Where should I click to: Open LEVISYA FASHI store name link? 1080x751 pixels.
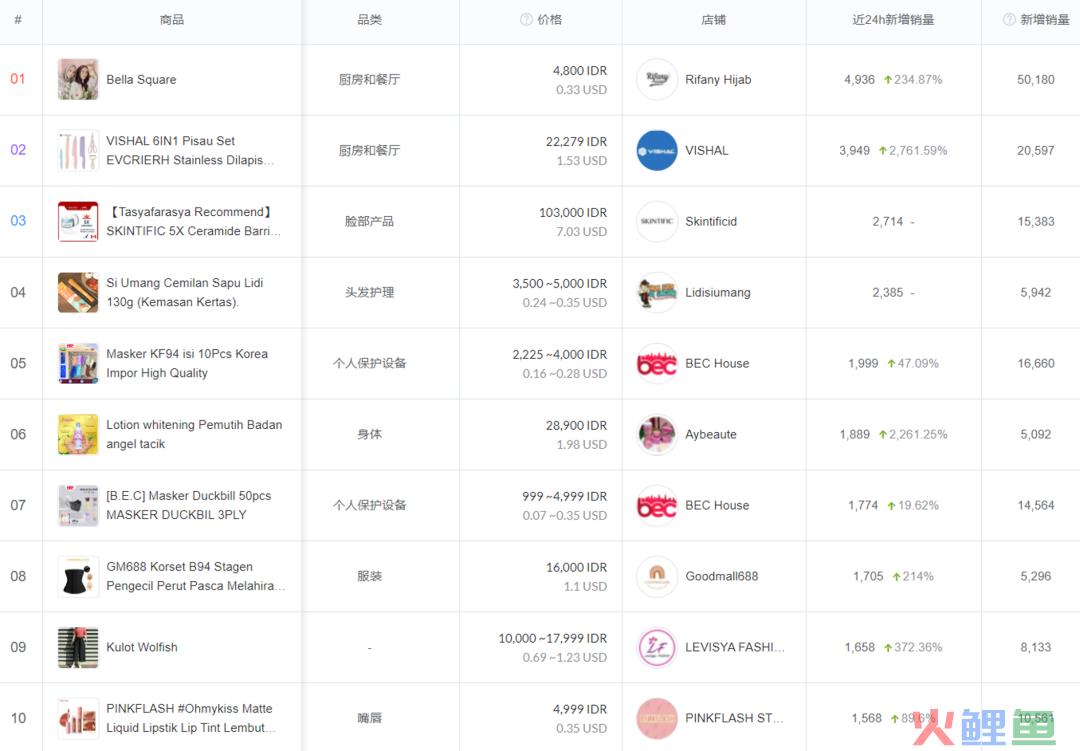pos(735,647)
